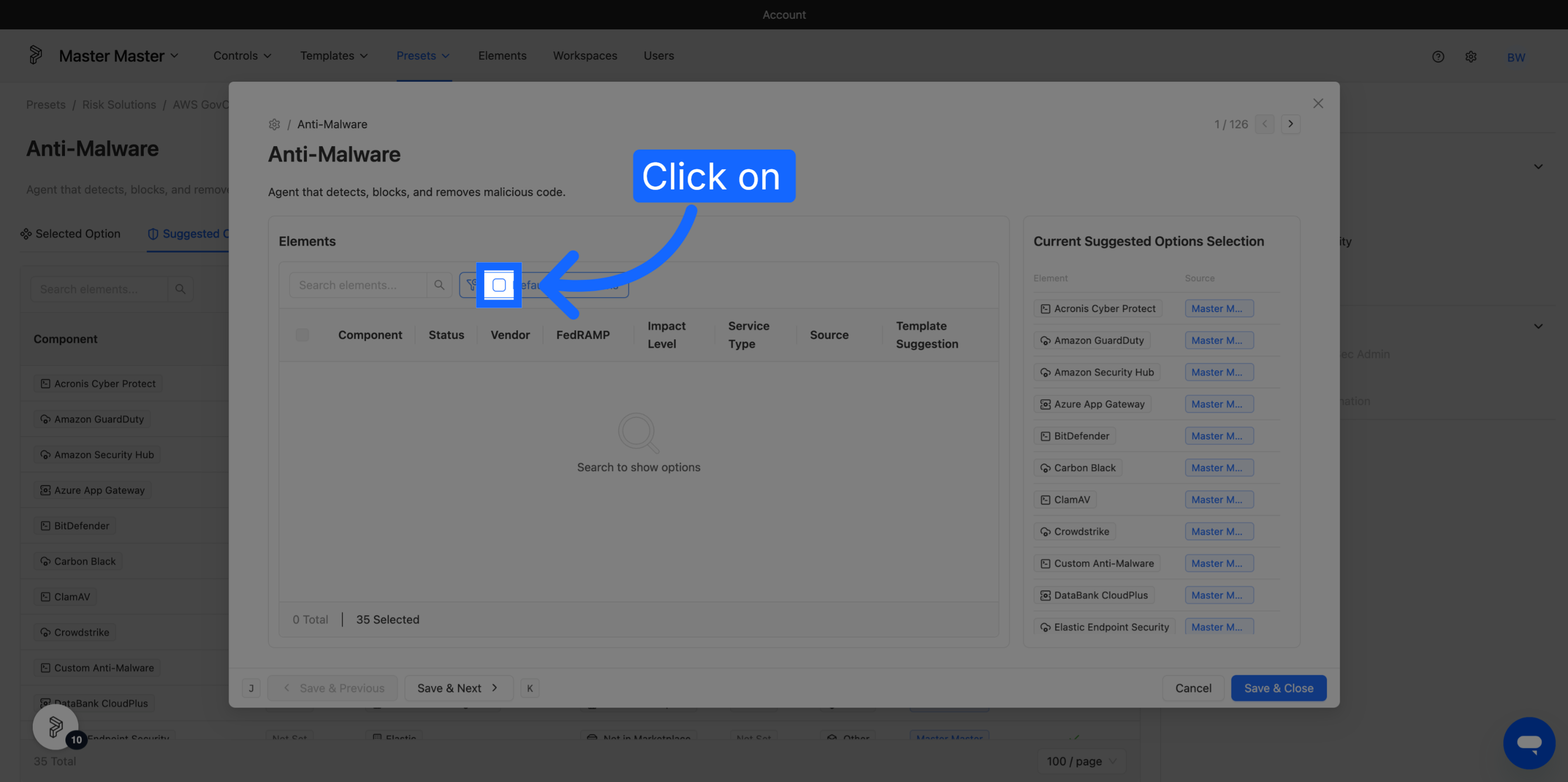The width and height of the screenshot is (1568, 782).
Task: Open the settings gear in top bar
Action: pos(1470,57)
